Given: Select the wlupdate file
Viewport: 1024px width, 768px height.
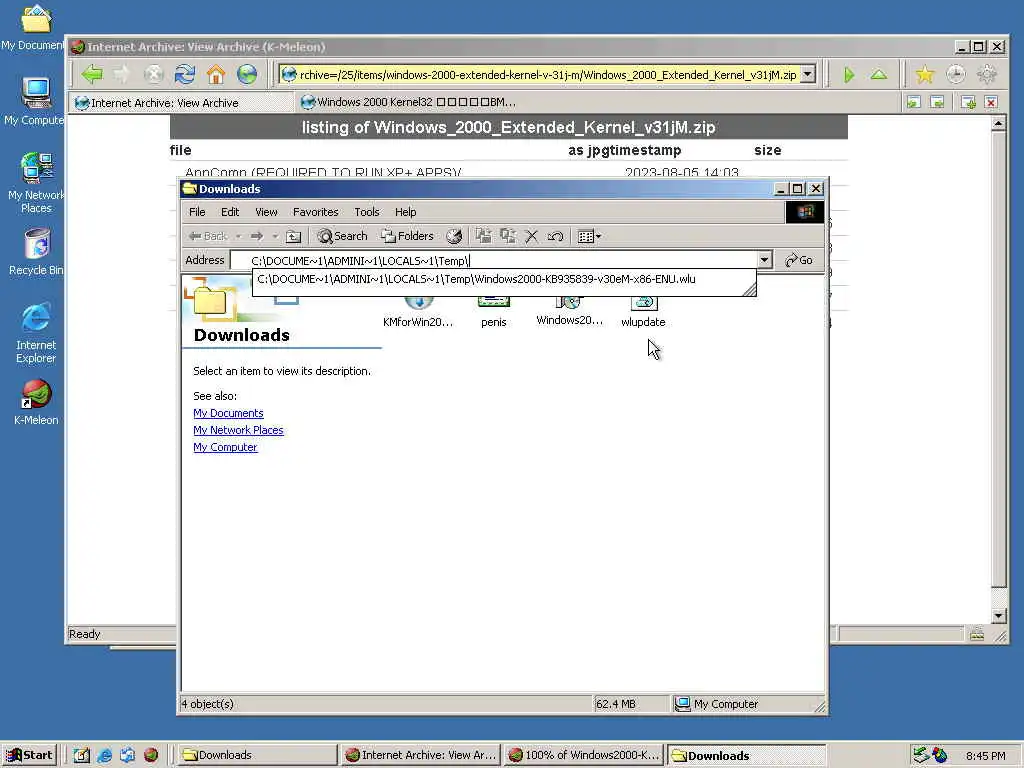Looking at the screenshot, I should click(643, 312).
